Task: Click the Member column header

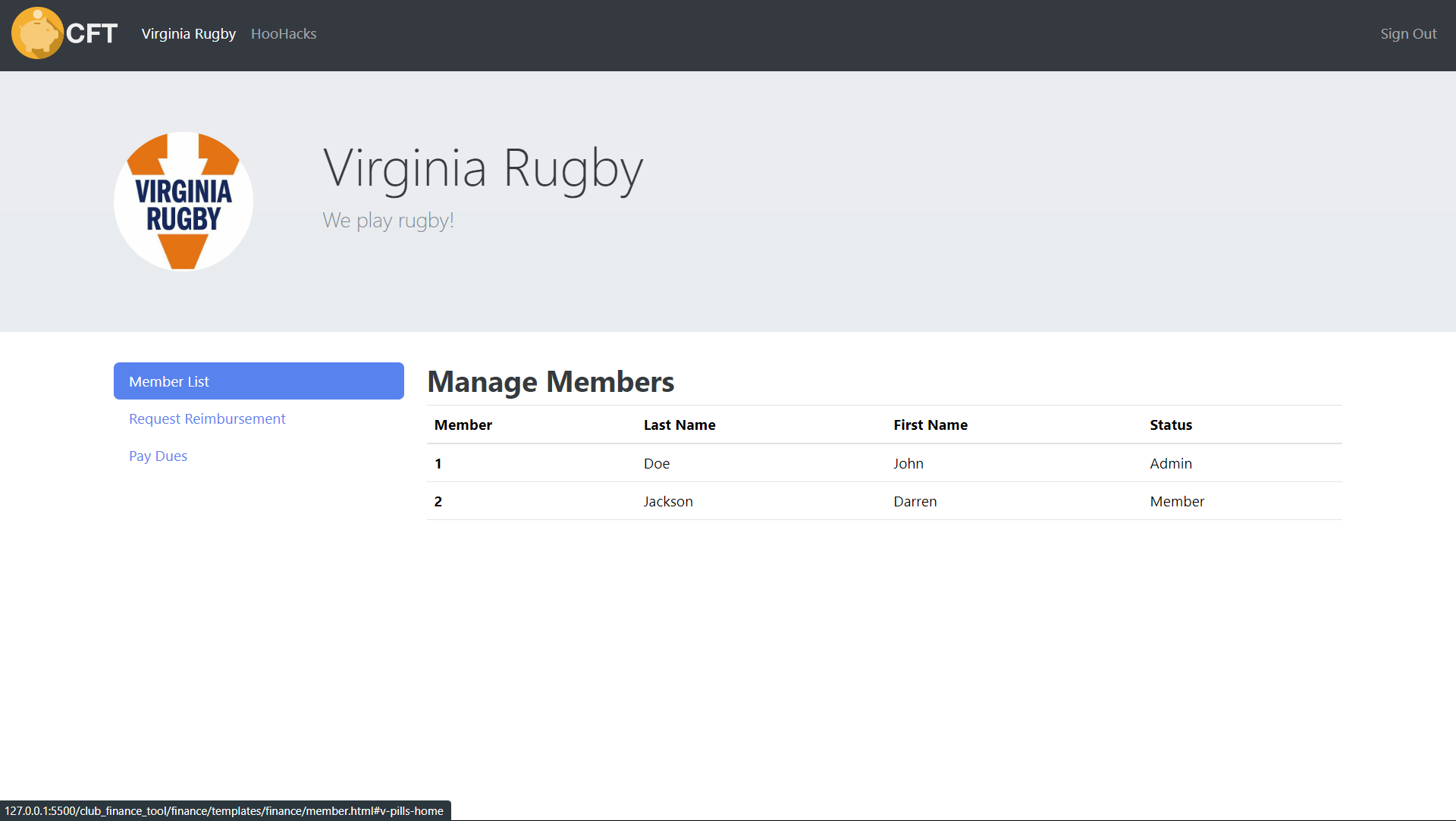Action: point(463,425)
